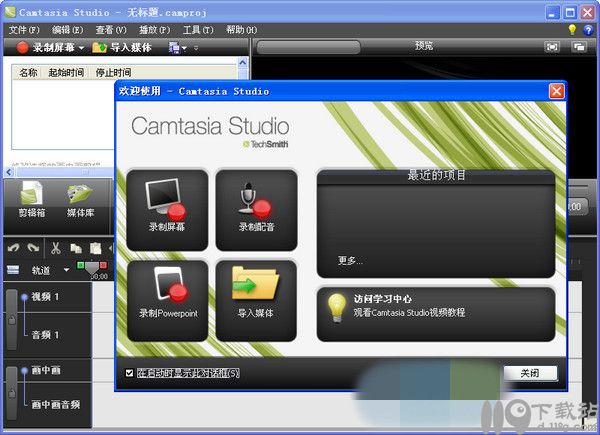Click the clip bin scroll left arrow
The width and height of the screenshot is (600, 435).
[x=10, y=172]
